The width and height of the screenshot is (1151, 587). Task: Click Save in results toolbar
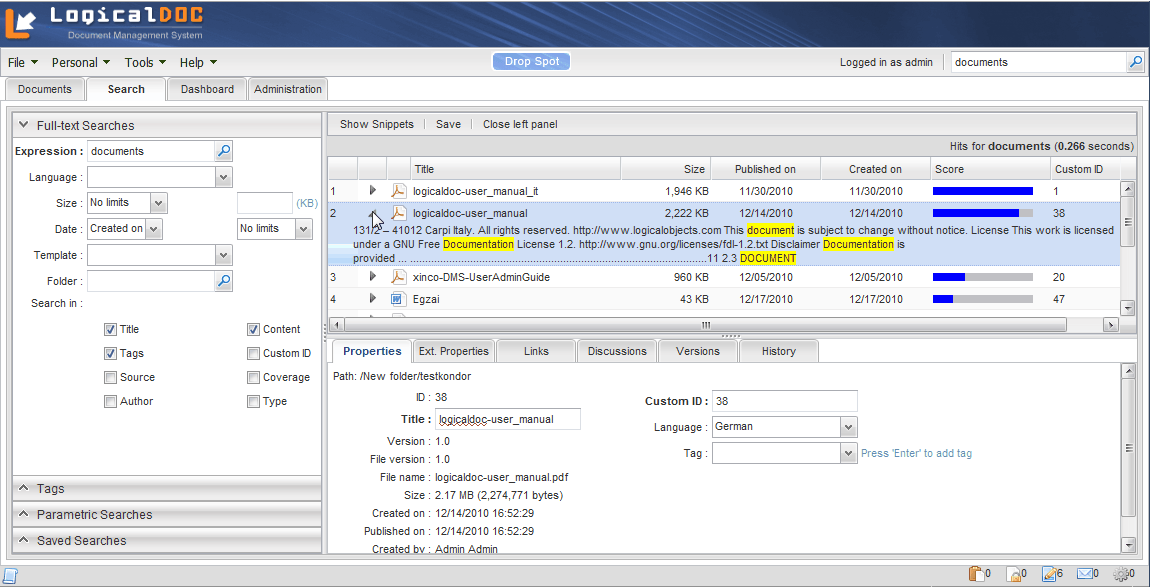(449, 125)
